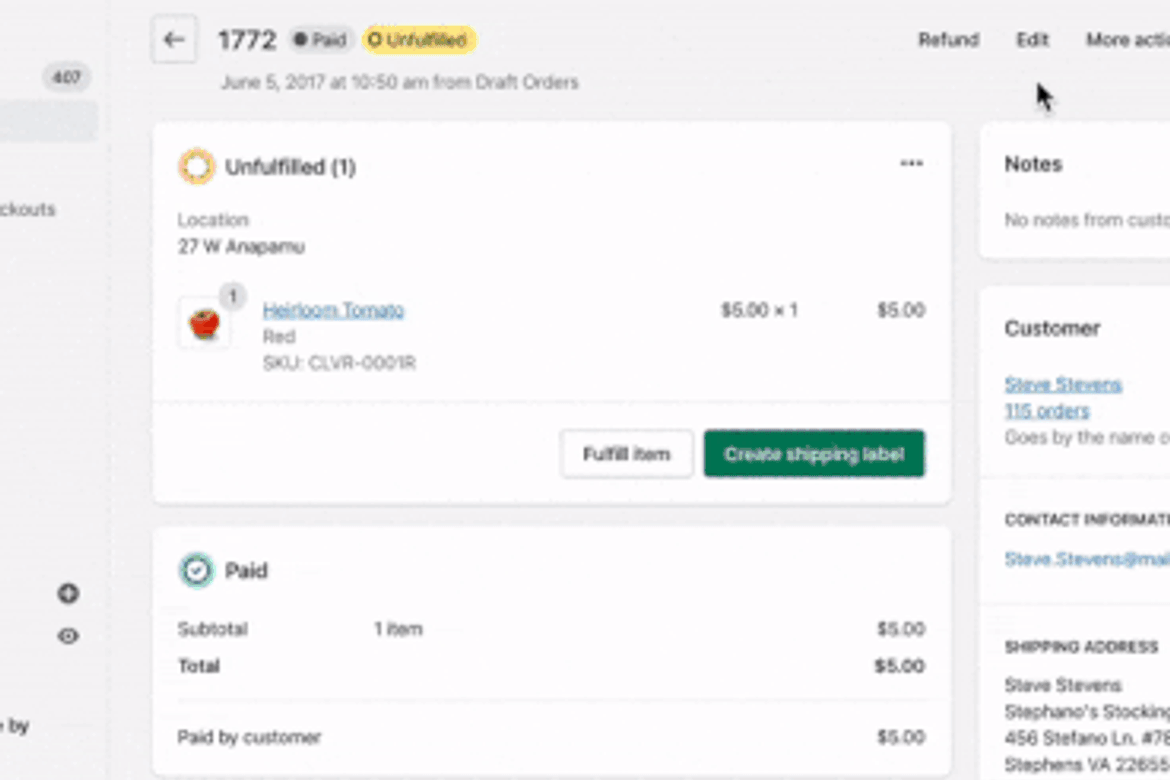
Task: Click the 407 notification badge in the sidebar
Action: tap(66, 77)
